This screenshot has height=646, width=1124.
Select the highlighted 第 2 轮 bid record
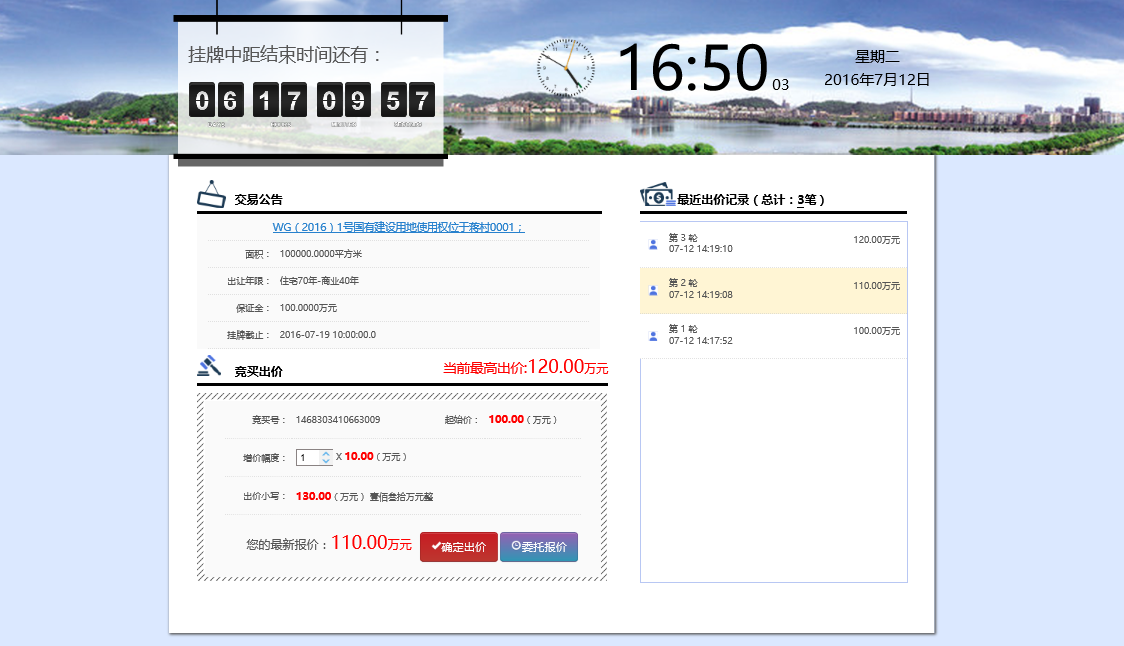point(773,290)
